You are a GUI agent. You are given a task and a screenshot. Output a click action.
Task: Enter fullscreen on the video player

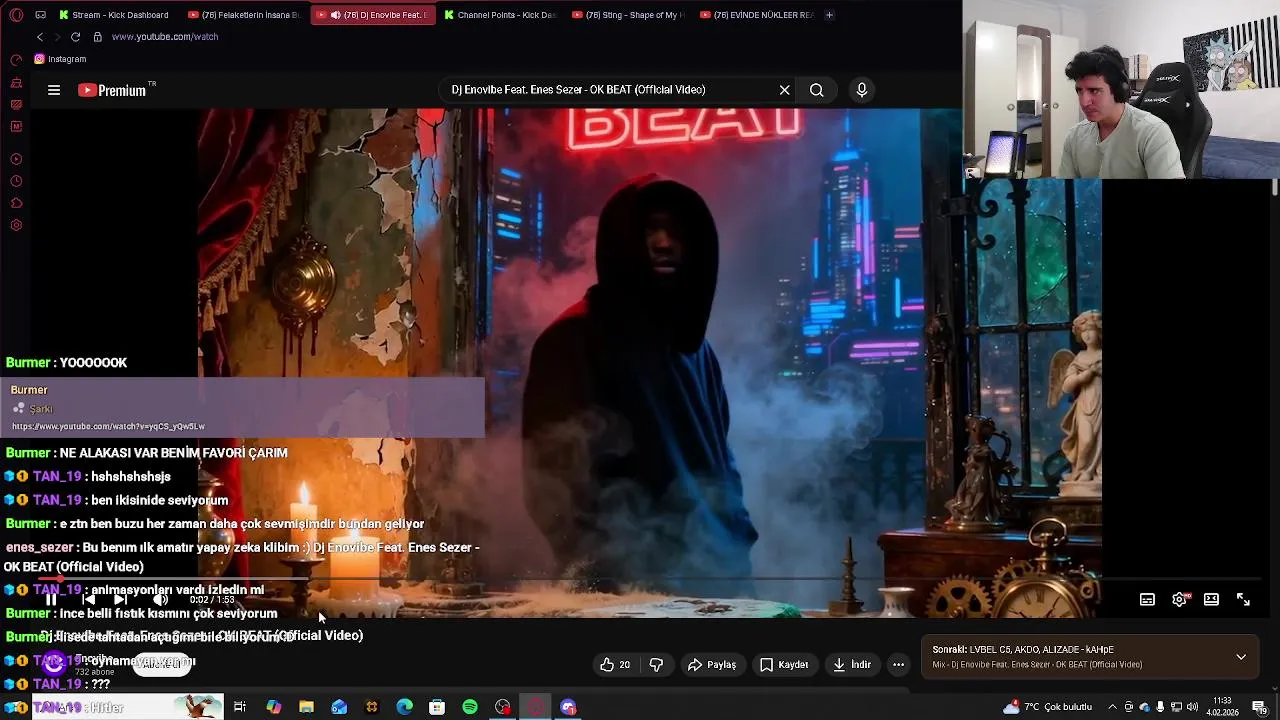pos(1243,600)
